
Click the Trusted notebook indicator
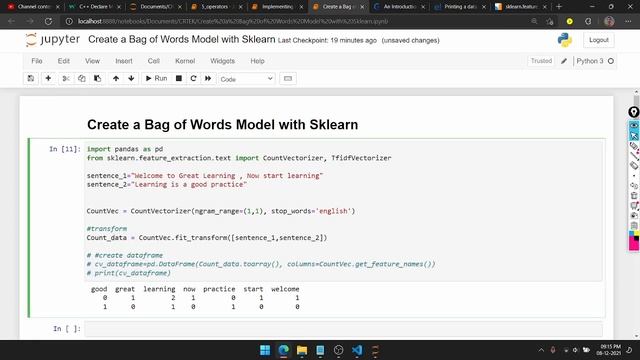click(x=541, y=61)
